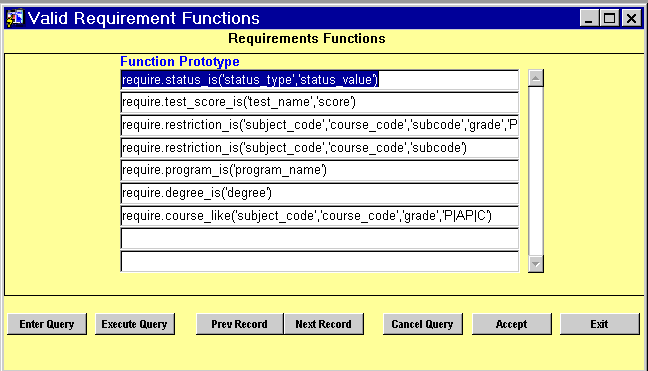The height and width of the screenshot is (371, 648).
Task: Minimize the Valid Requirement Functions window
Action: coord(589,18)
